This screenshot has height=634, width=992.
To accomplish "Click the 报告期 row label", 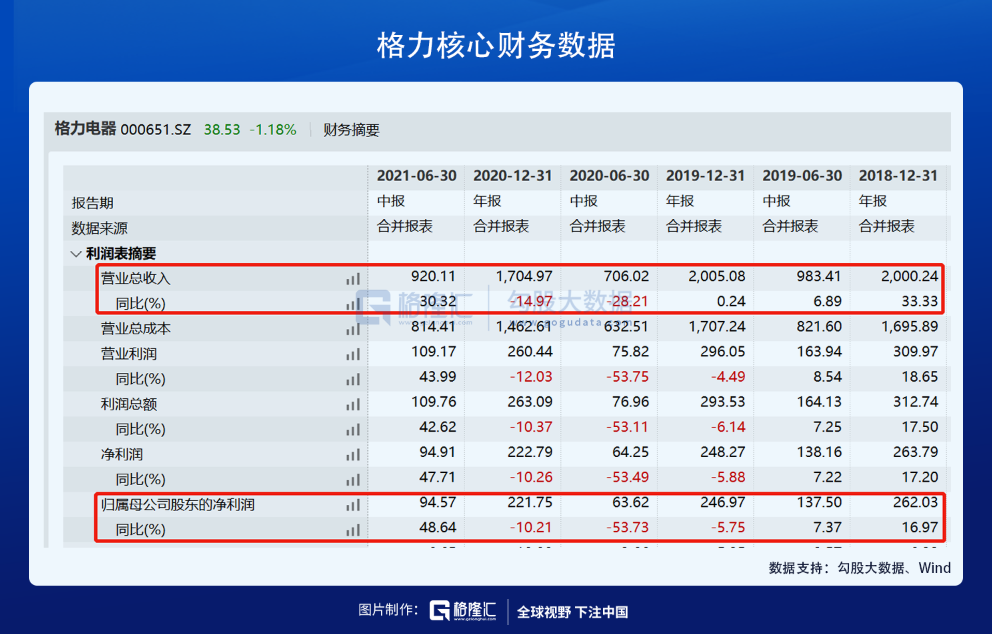I will click(92, 203).
